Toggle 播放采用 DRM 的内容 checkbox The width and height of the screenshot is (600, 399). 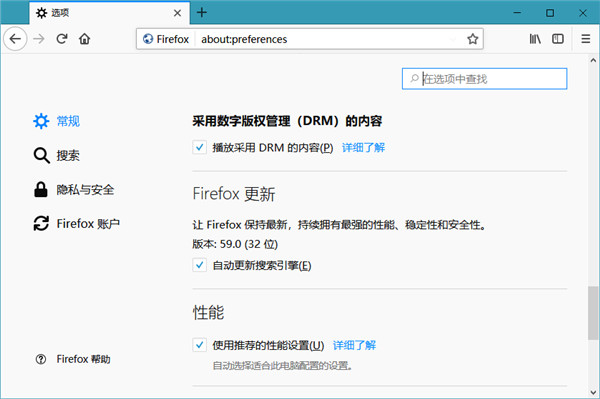(199, 147)
